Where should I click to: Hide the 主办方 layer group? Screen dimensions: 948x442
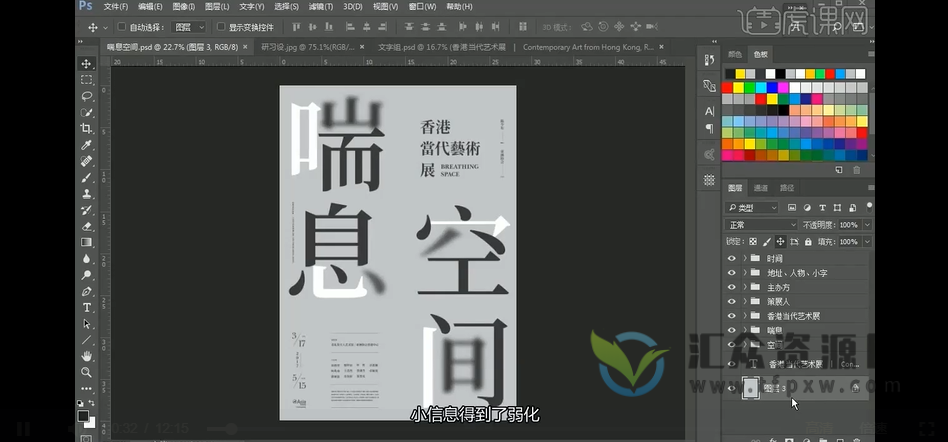pos(732,287)
